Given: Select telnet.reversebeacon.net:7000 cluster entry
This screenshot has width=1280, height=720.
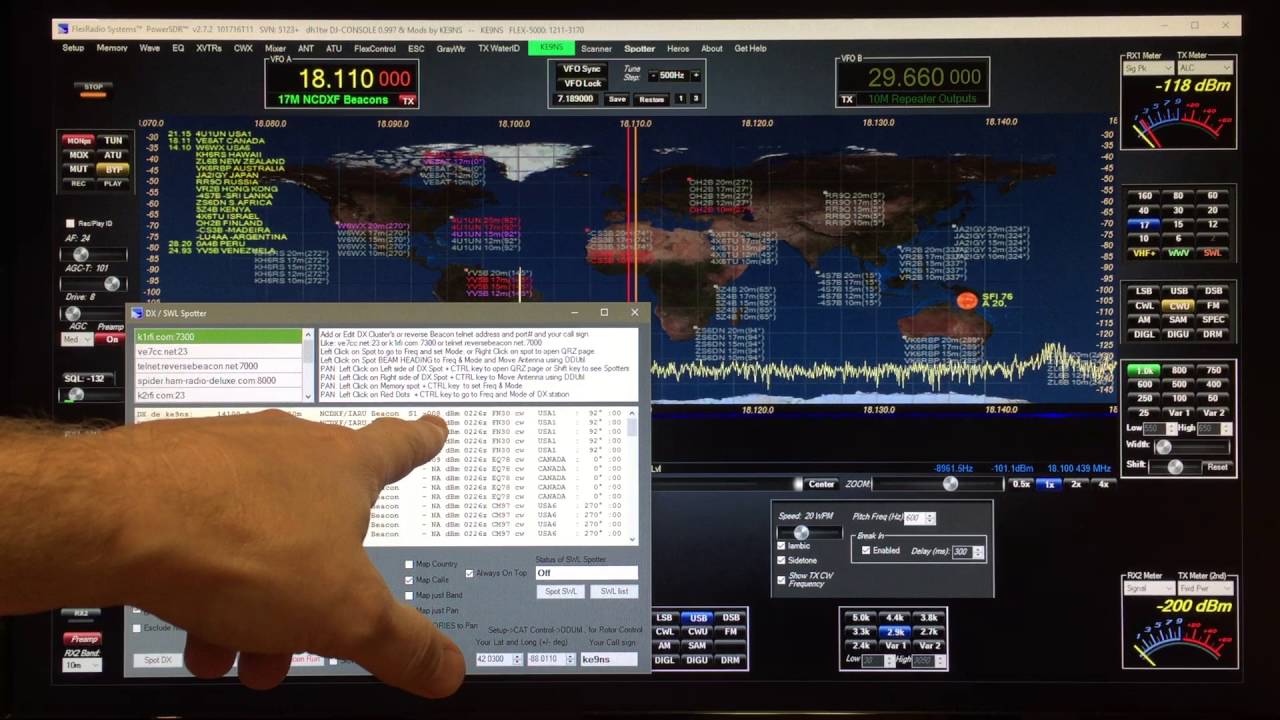Looking at the screenshot, I should [219, 366].
